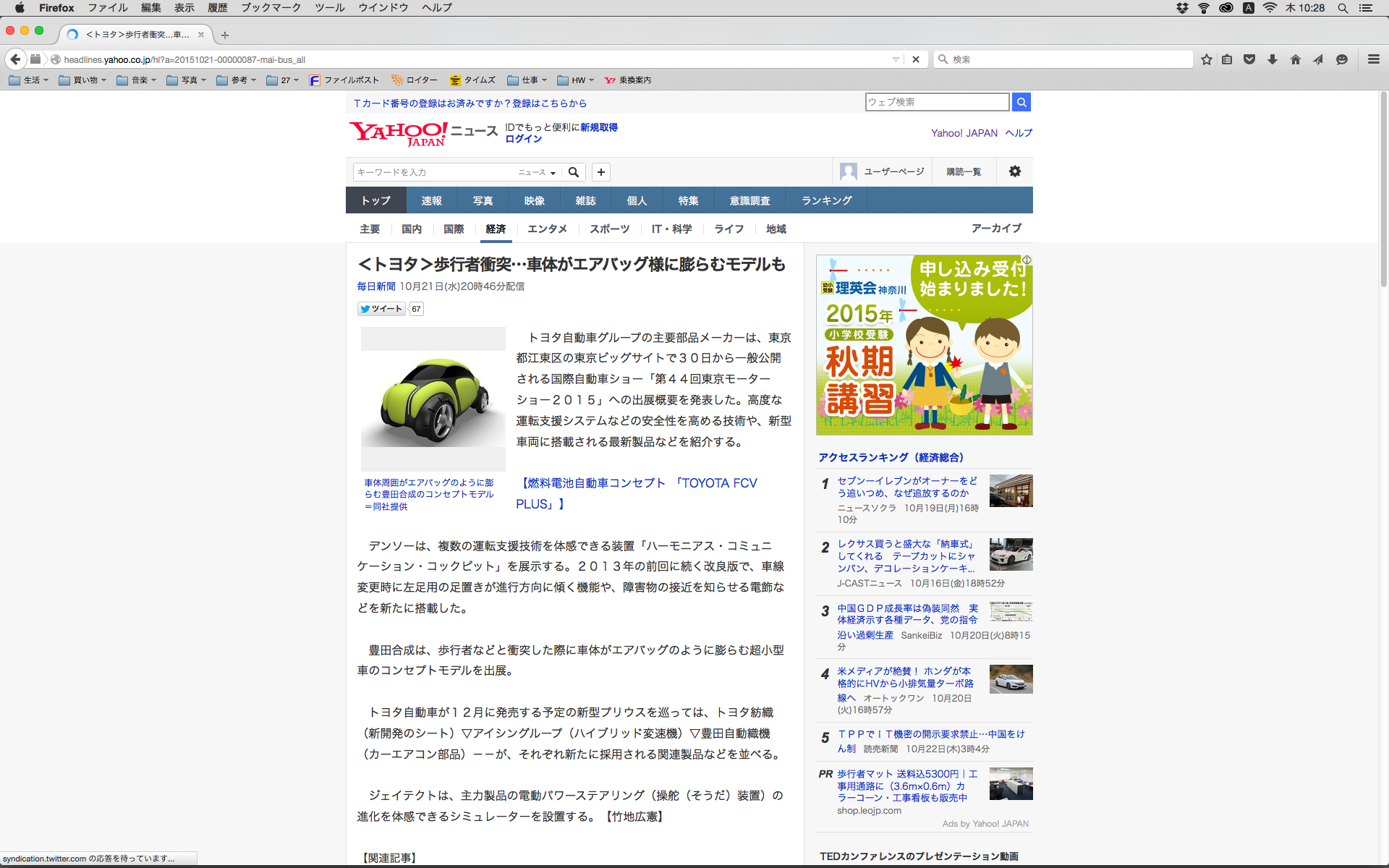Open the アーカイブ link
The width and height of the screenshot is (1389, 868).
pyautogui.click(x=996, y=228)
